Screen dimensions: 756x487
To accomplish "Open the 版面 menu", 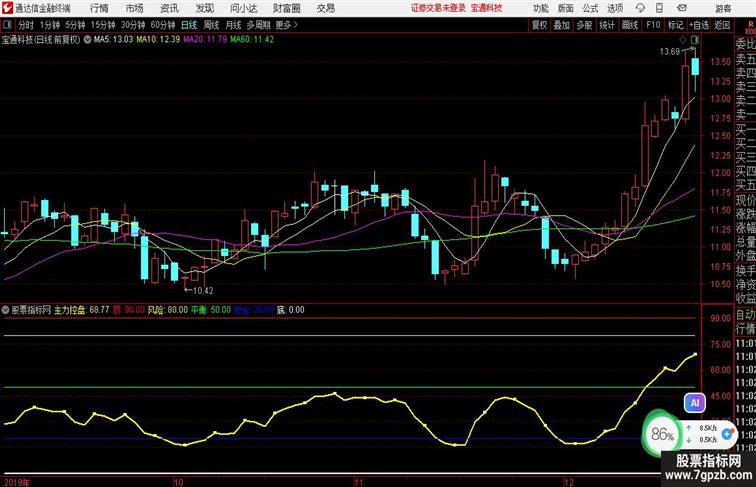I will pyautogui.click(x=565, y=8).
